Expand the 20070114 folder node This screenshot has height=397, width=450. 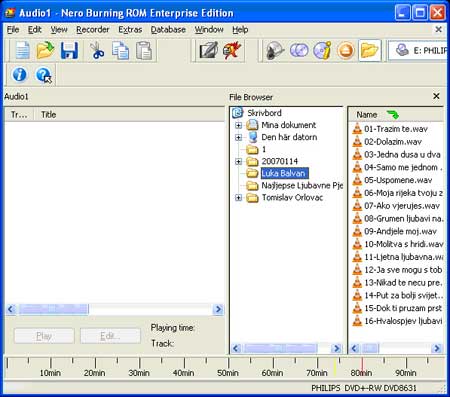click(x=238, y=162)
